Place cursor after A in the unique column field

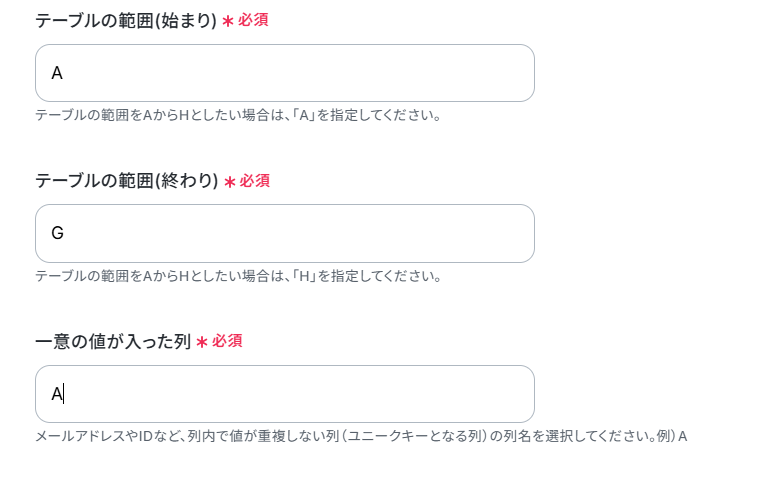point(64,394)
